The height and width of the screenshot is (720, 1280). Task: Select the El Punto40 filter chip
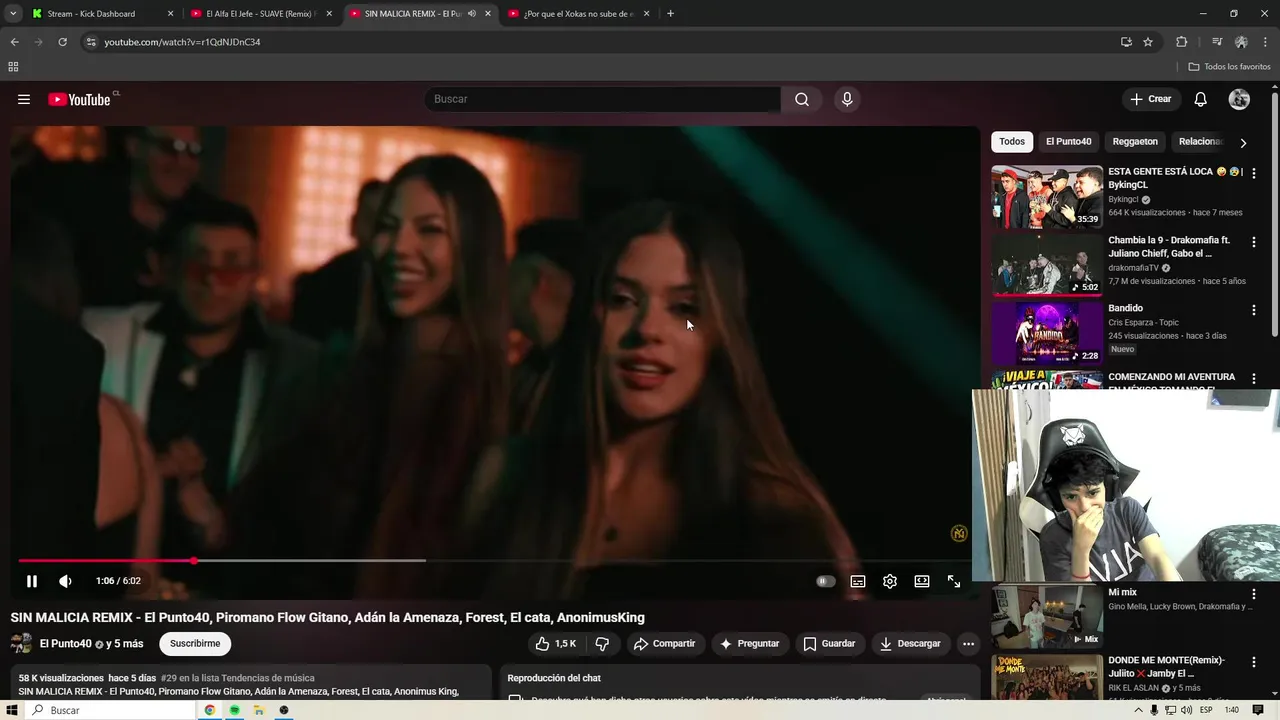point(1069,142)
